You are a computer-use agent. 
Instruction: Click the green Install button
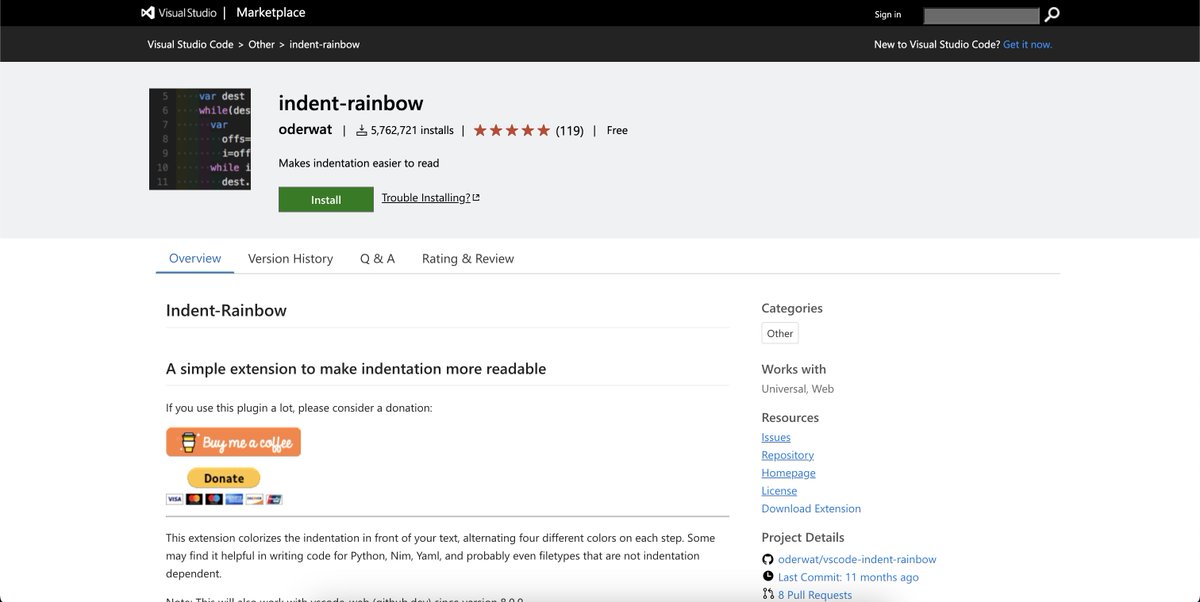pyautogui.click(x=326, y=199)
